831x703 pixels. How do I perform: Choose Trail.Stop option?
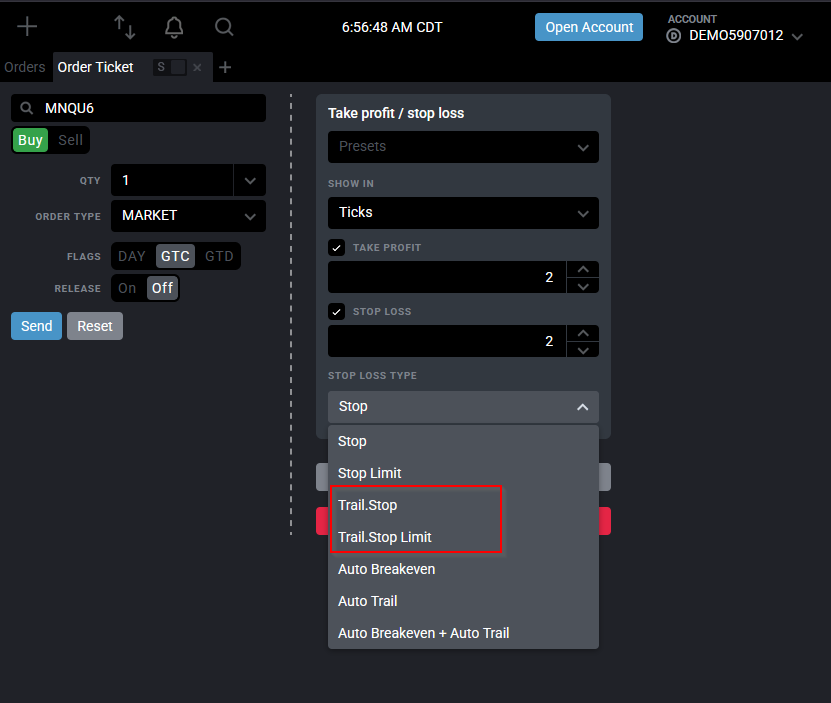(x=463, y=505)
